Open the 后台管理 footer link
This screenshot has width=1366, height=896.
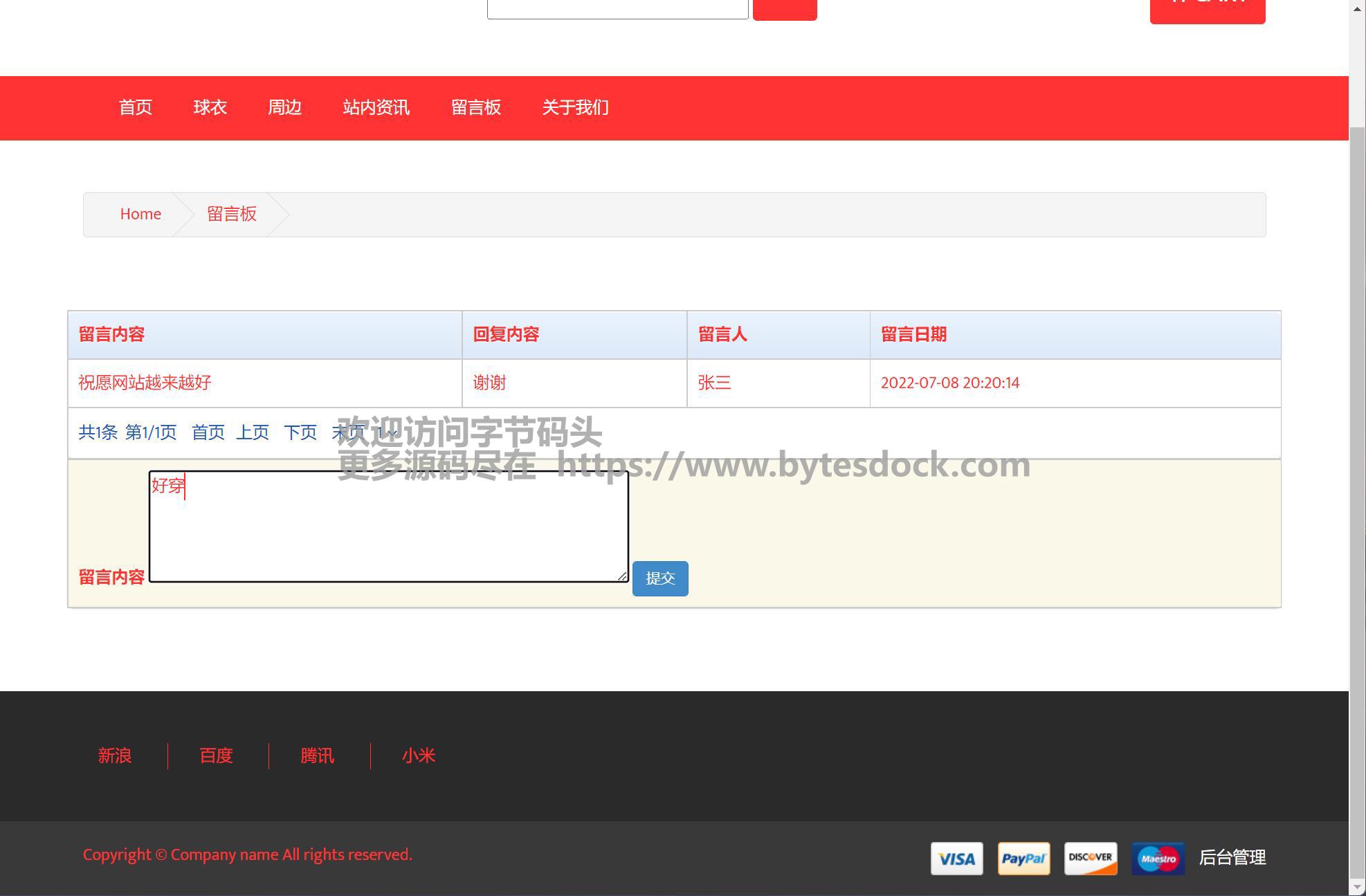point(1232,858)
